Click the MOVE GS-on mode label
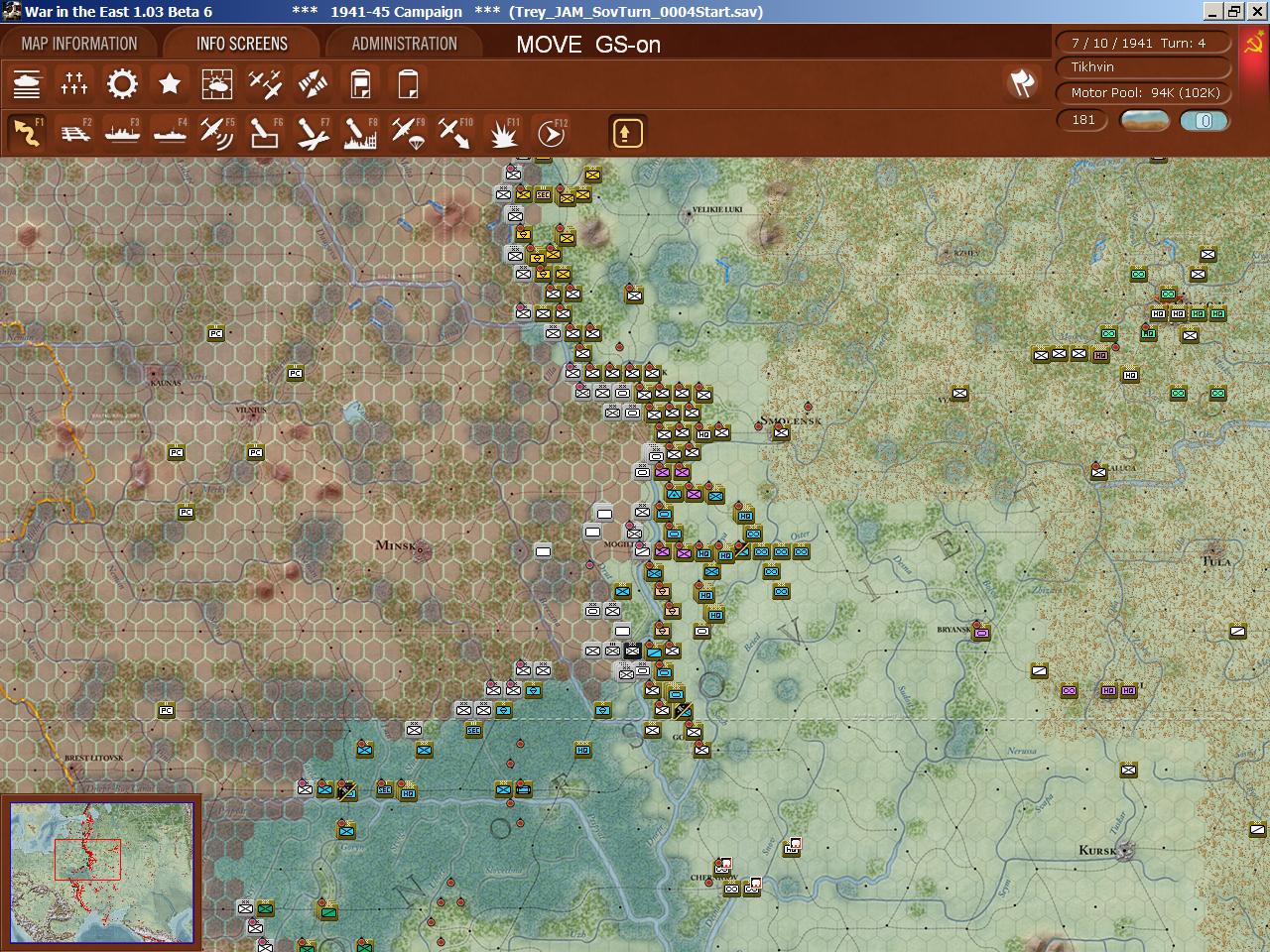Image resolution: width=1270 pixels, height=952 pixels. click(x=588, y=45)
